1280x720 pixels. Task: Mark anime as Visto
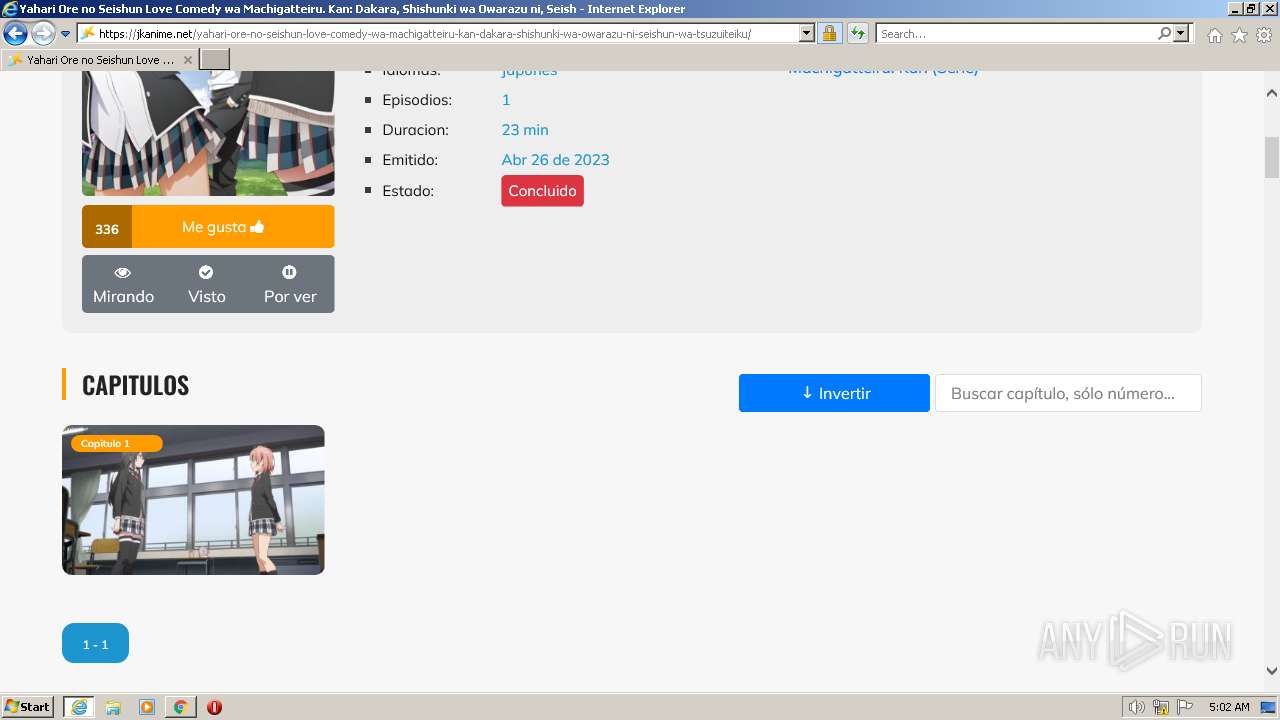point(207,285)
